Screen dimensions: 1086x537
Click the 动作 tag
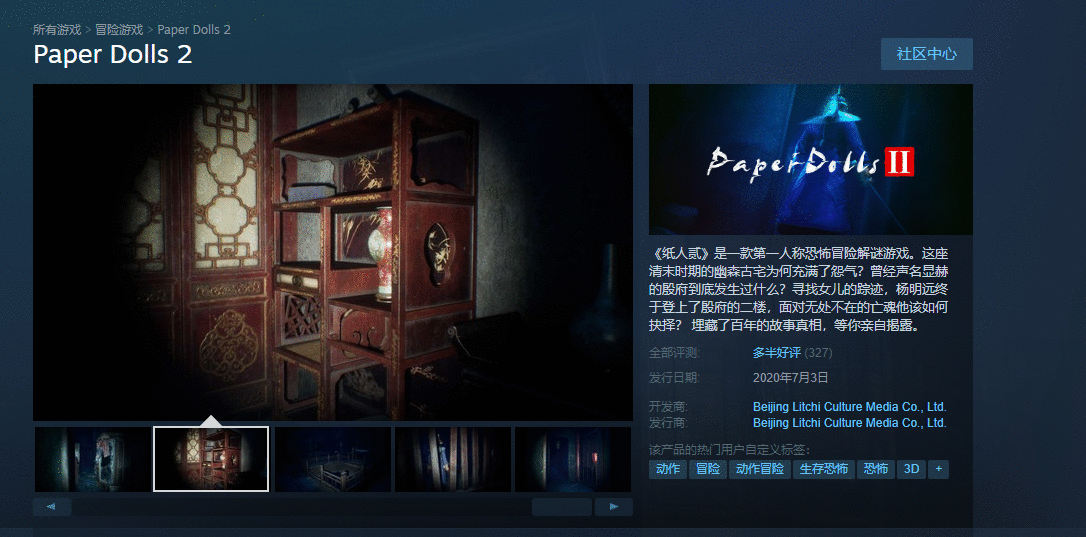(x=667, y=469)
